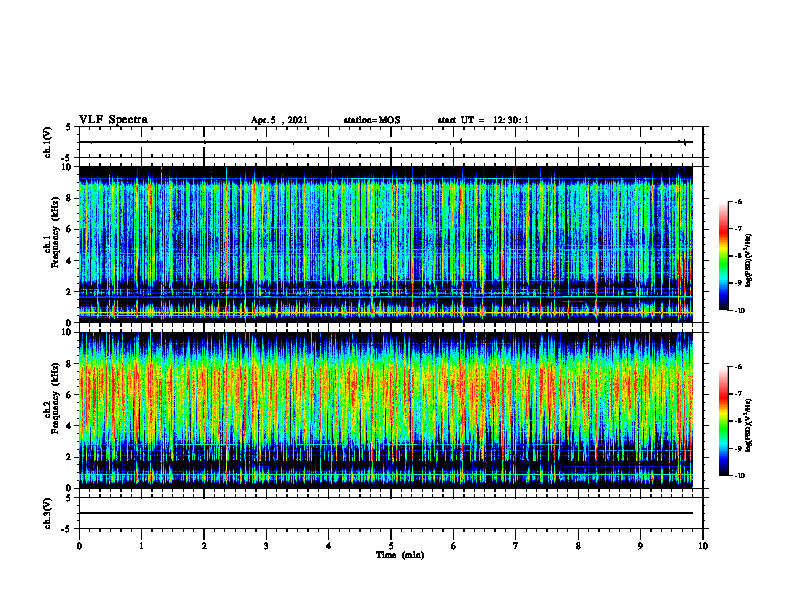Click the "-10" tick on ch.1 colorbar
The image size is (792, 612).
[739, 311]
